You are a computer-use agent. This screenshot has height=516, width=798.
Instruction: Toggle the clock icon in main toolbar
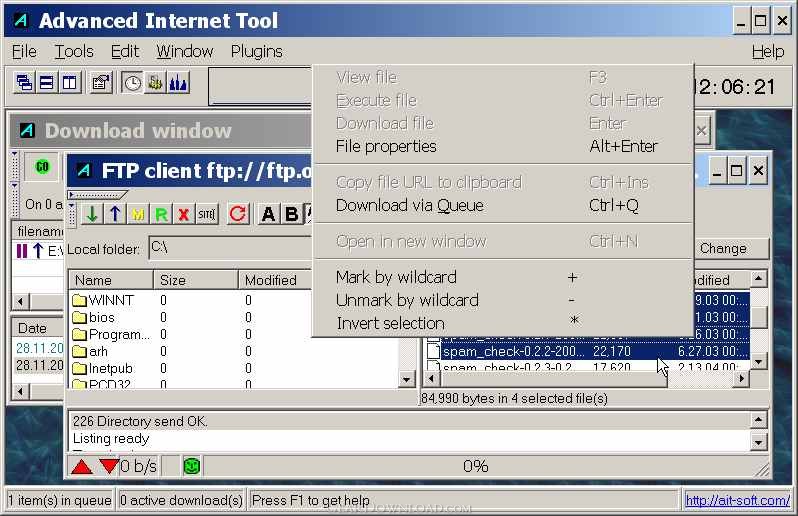[131, 83]
